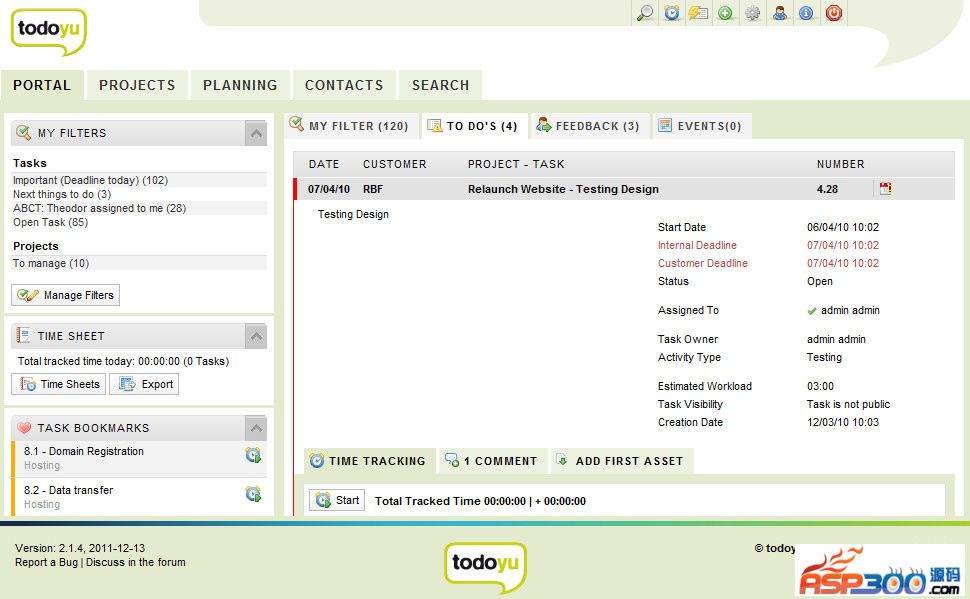Click the green plus add icon
The image size is (970, 599).
coord(725,13)
